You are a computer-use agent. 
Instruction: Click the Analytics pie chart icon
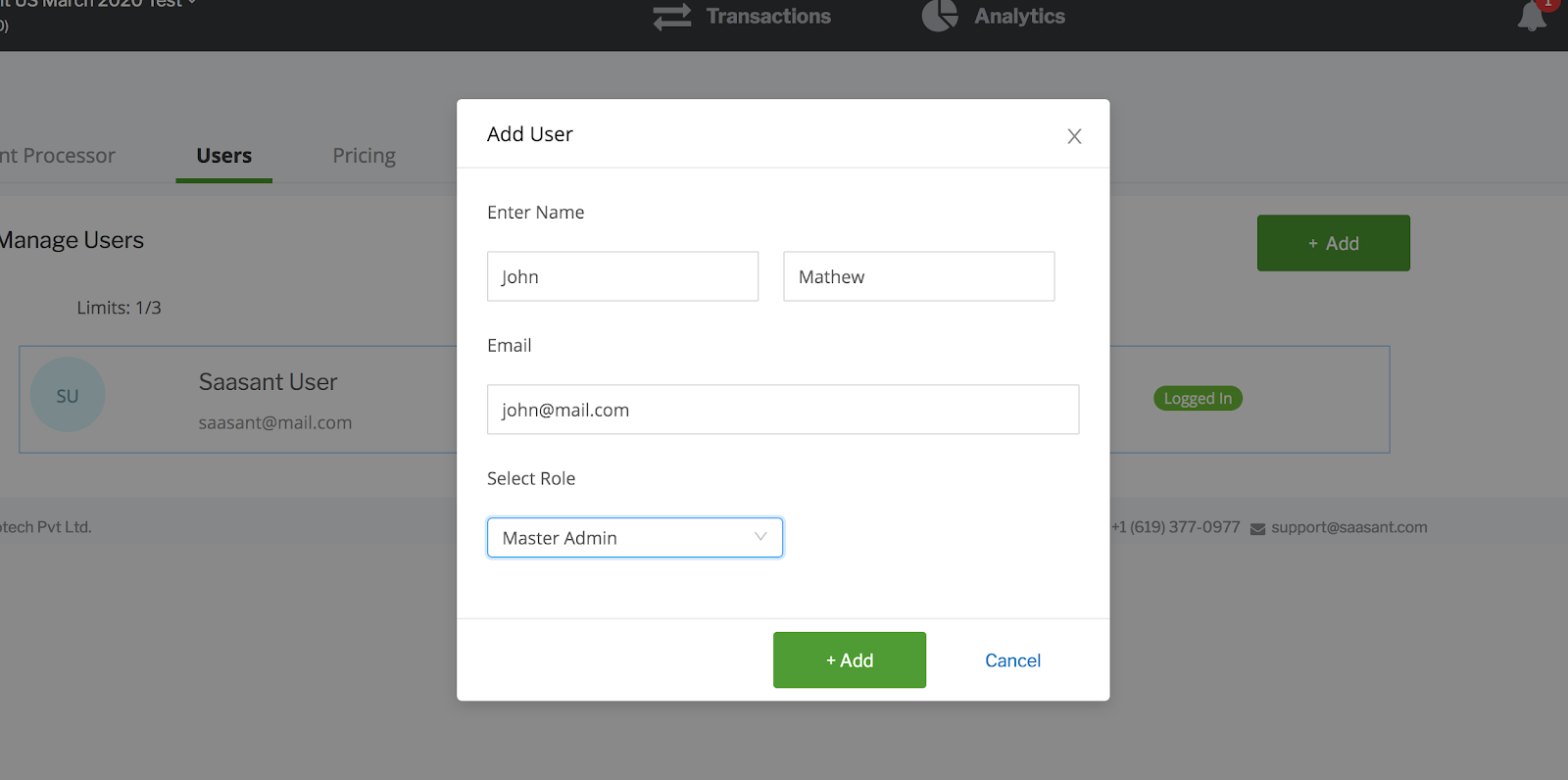[x=940, y=15]
